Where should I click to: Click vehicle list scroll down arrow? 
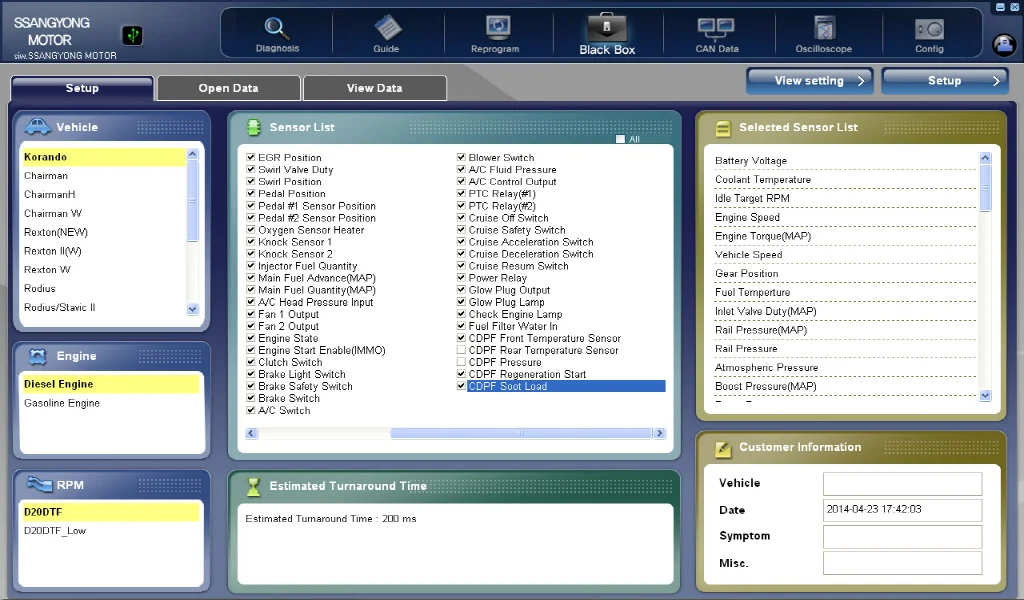[x=192, y=309]
